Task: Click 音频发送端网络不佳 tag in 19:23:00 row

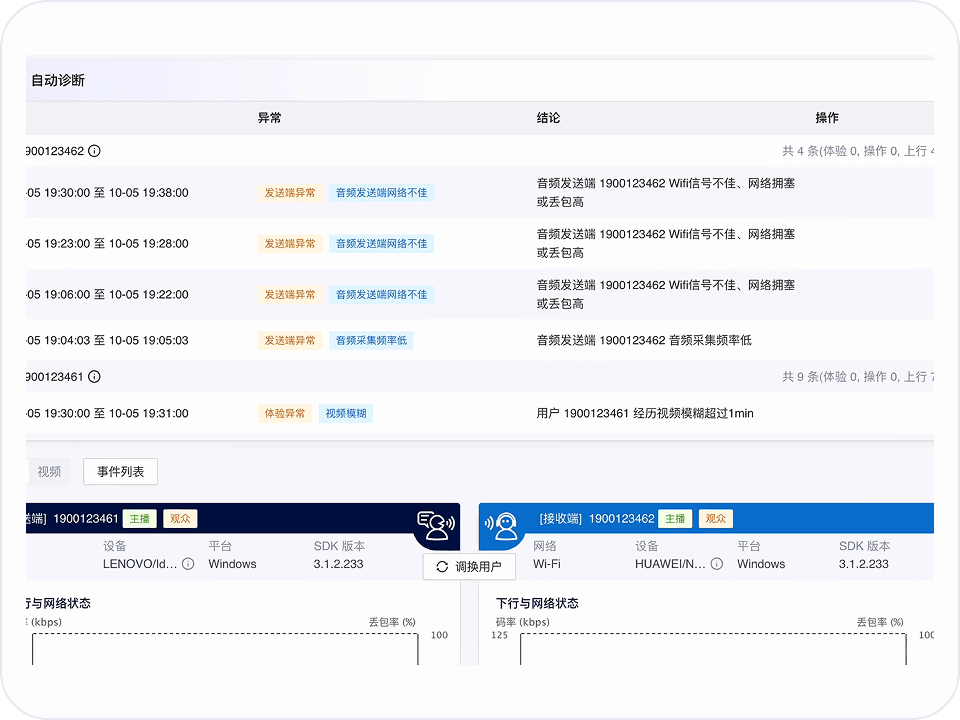Action: tap(381, 244)
